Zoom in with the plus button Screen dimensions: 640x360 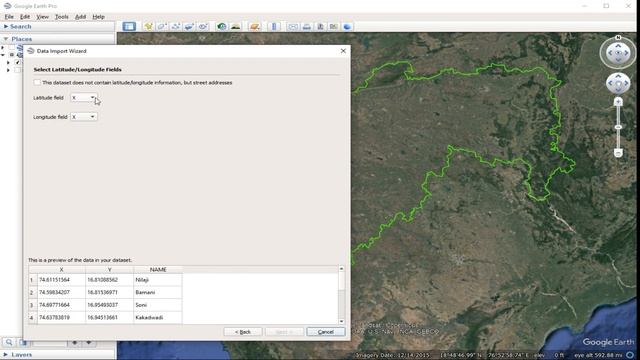pyautogui.click(x=618, y=102)
